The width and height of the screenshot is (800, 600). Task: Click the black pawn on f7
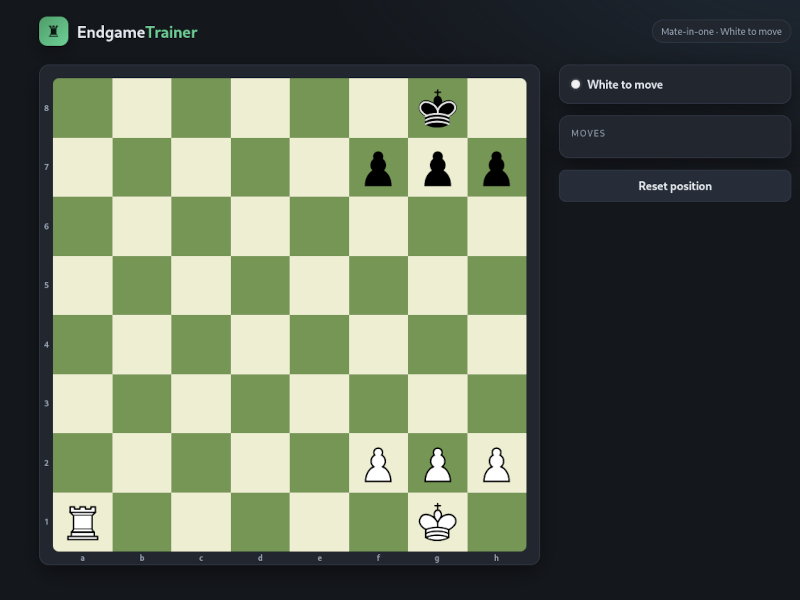coord(378,168)
